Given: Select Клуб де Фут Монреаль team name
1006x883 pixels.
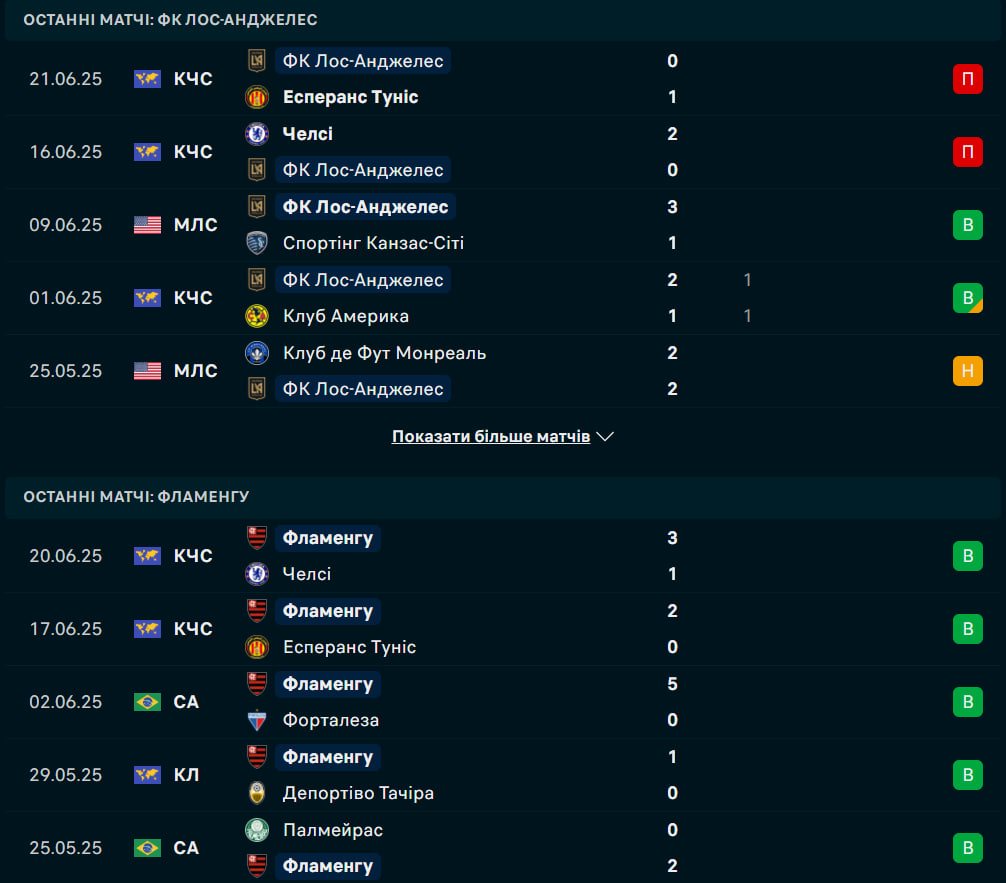Looking at the screenshot, I should point(384,353).
